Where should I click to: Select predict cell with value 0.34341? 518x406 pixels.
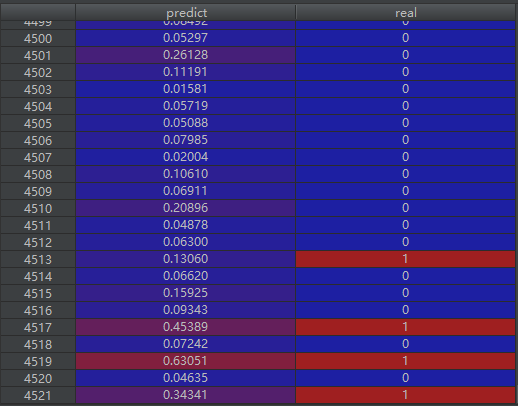[186, 395]
